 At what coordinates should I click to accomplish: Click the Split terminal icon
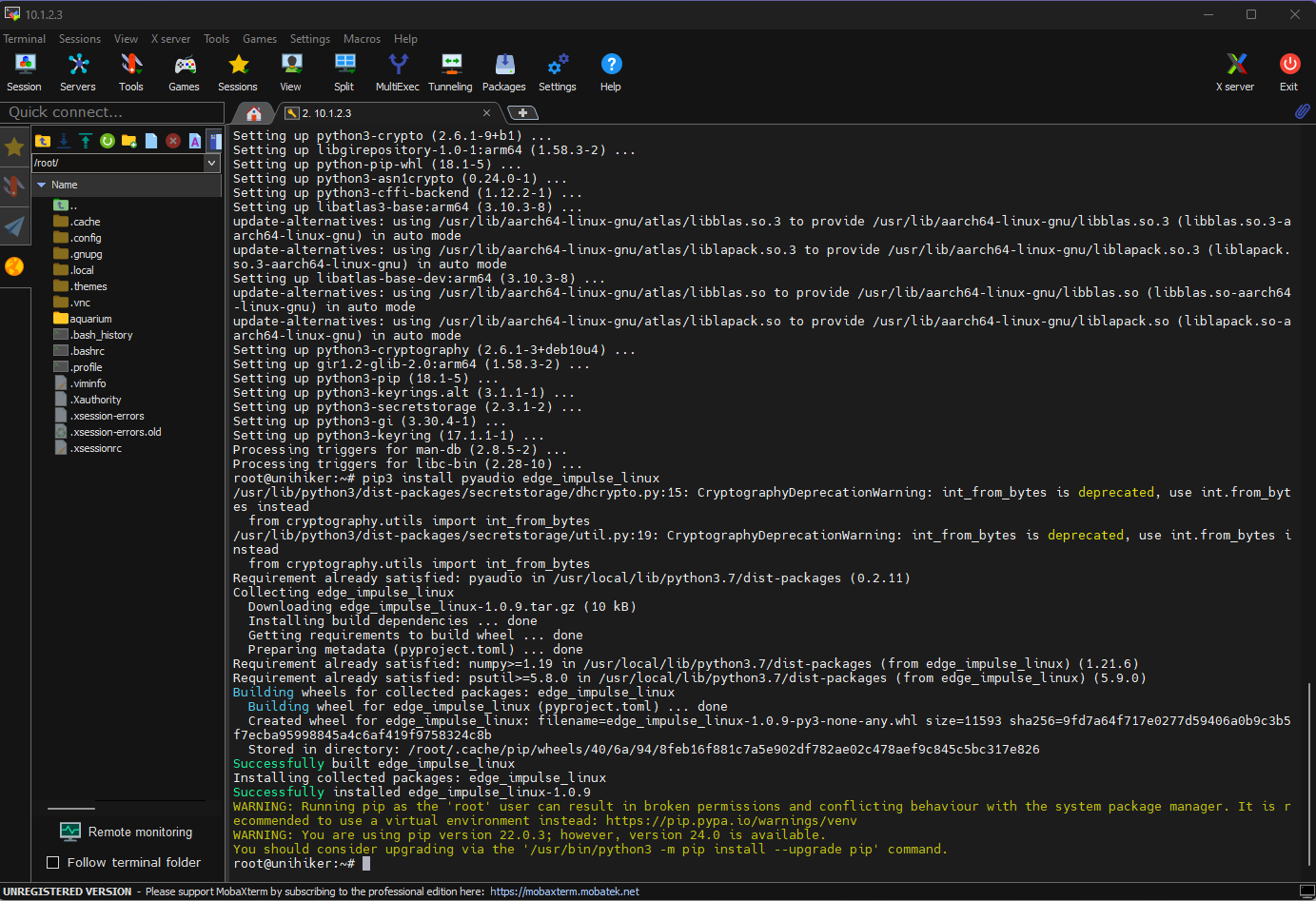[344, 72]
